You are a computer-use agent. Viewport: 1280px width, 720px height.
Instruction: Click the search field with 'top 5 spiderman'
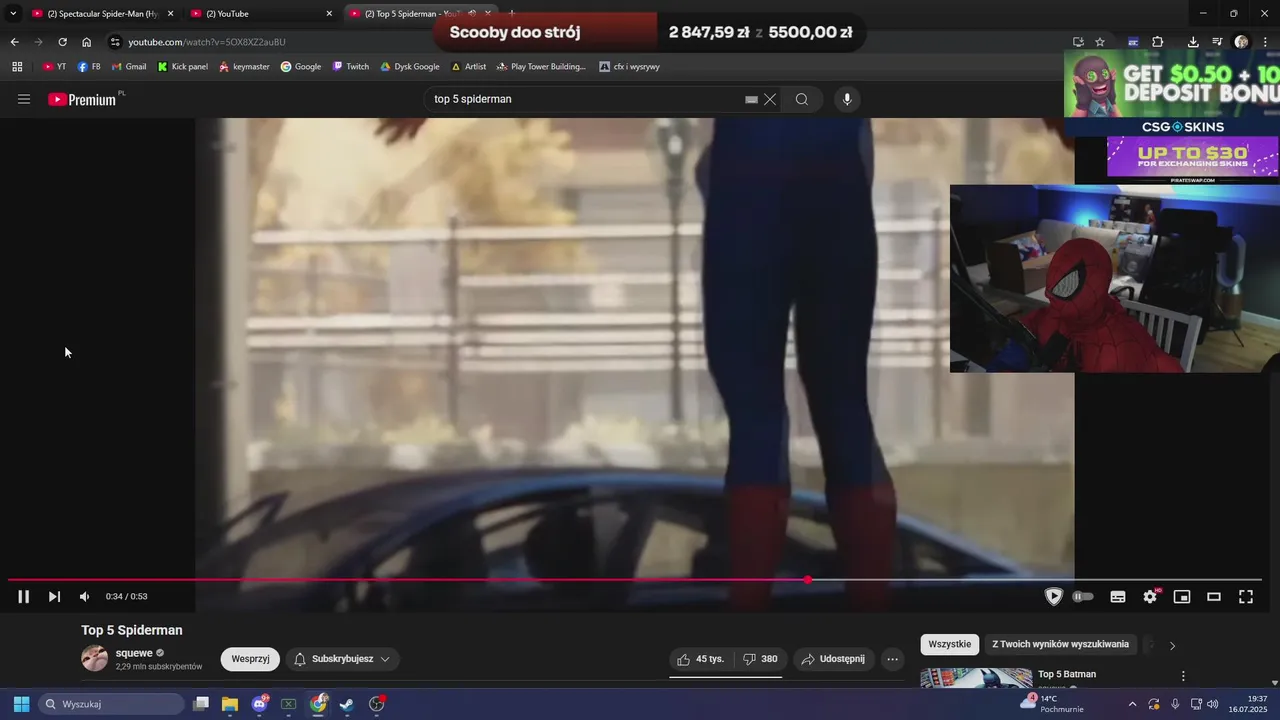pos(585,99)
